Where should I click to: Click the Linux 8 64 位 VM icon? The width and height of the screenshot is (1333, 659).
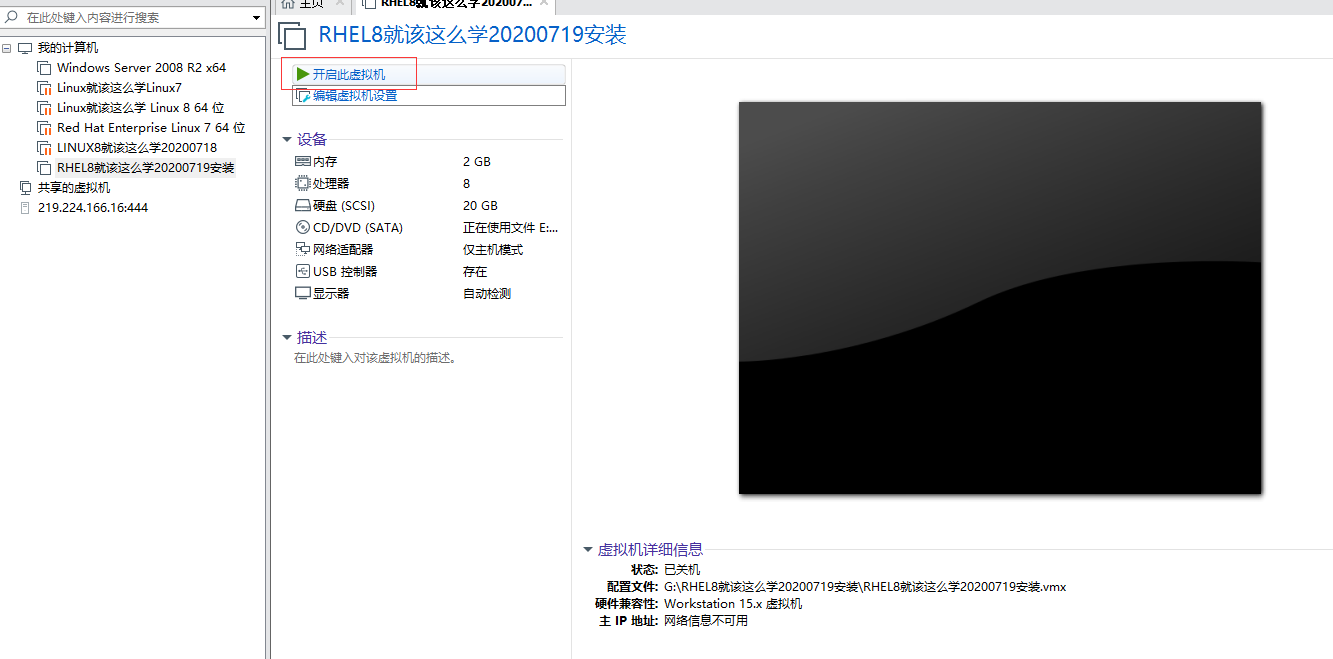(x=44, y=108)
